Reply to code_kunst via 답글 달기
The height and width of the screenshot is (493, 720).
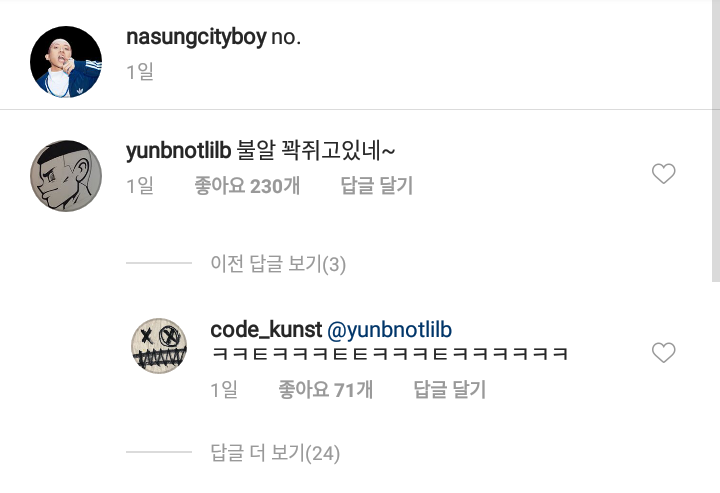click(450, 390)
